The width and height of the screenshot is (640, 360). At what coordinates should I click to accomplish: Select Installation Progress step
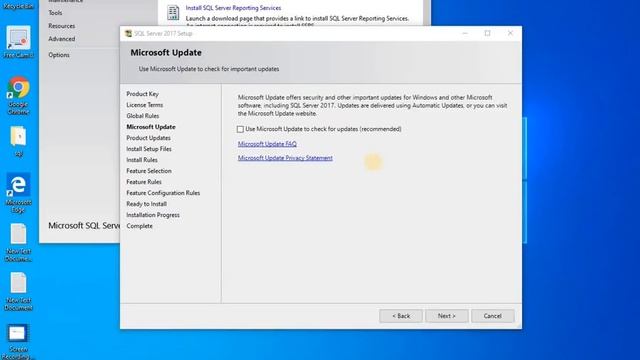pyautogui.click(x=153, y=215)
